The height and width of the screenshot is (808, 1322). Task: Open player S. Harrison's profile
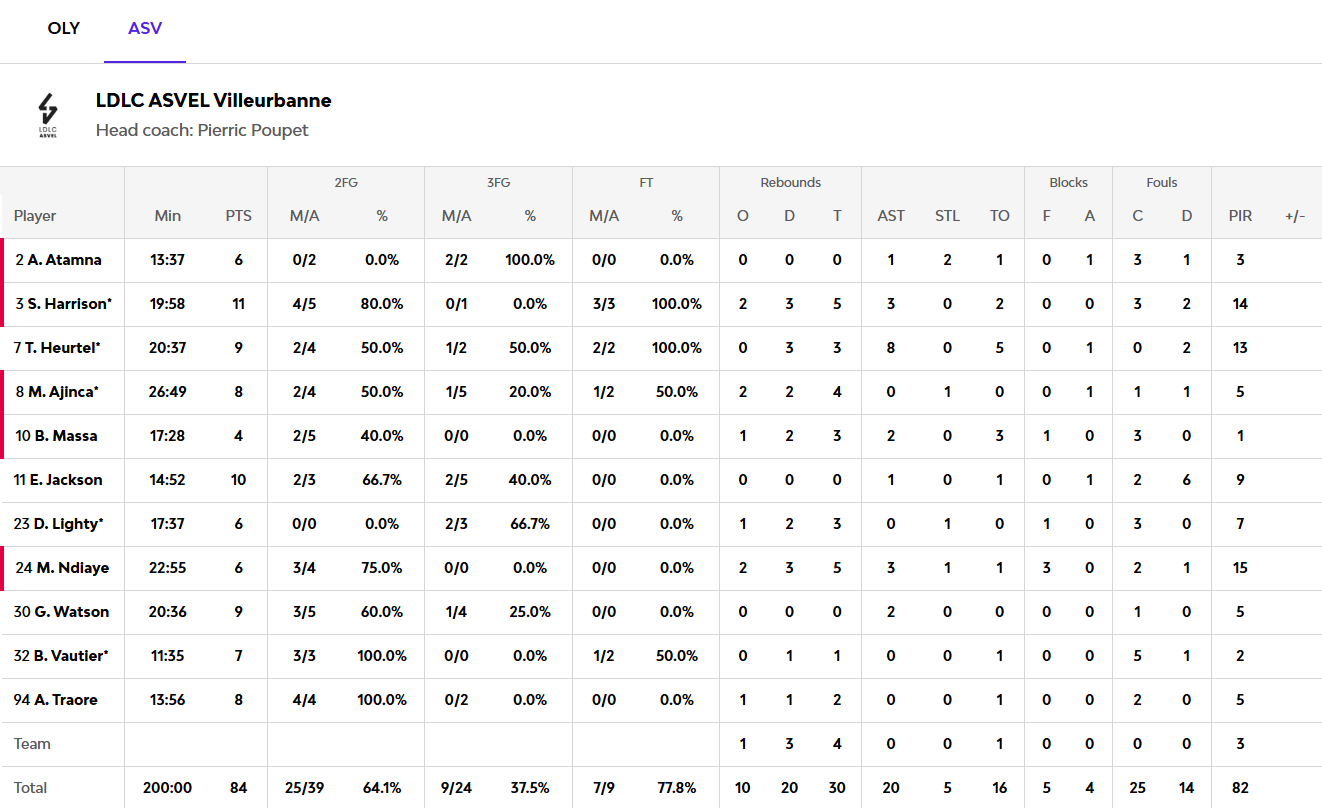(x=67, y=304)
